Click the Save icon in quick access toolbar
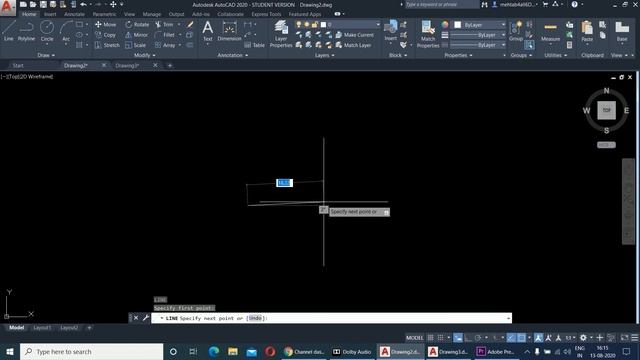The image size is (640, 360). [x=43, y=4]
